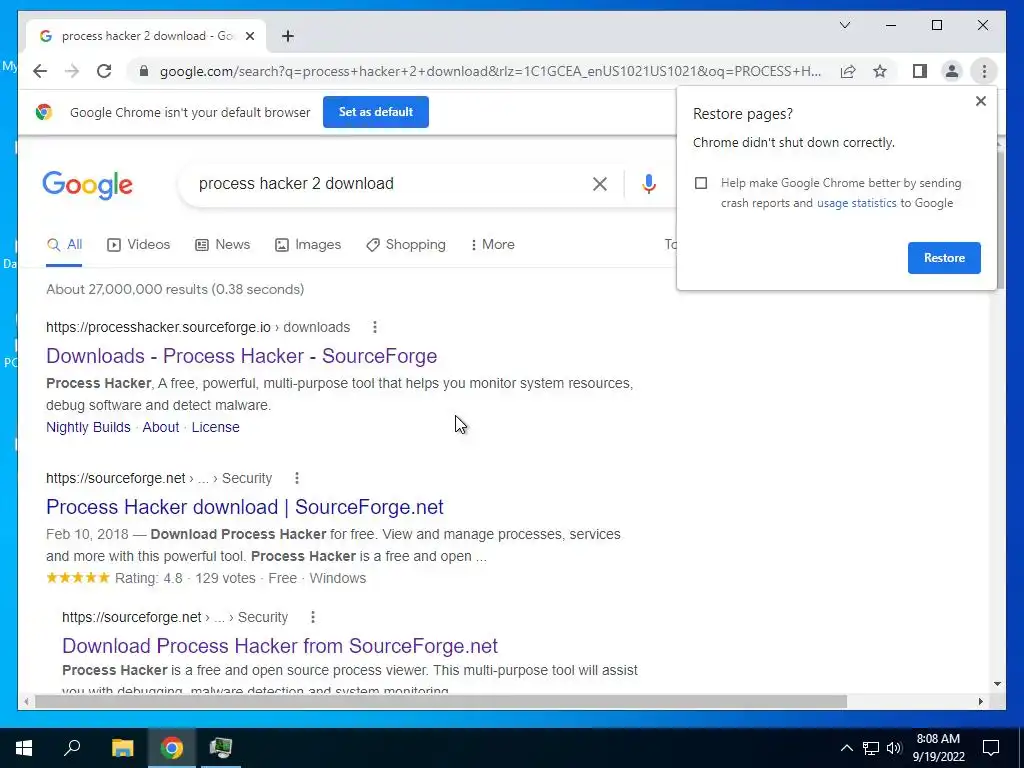The width and height of the screenshot is (1024, 768).
Task: Open the About sitelink
Action: (x=161, y=427)
